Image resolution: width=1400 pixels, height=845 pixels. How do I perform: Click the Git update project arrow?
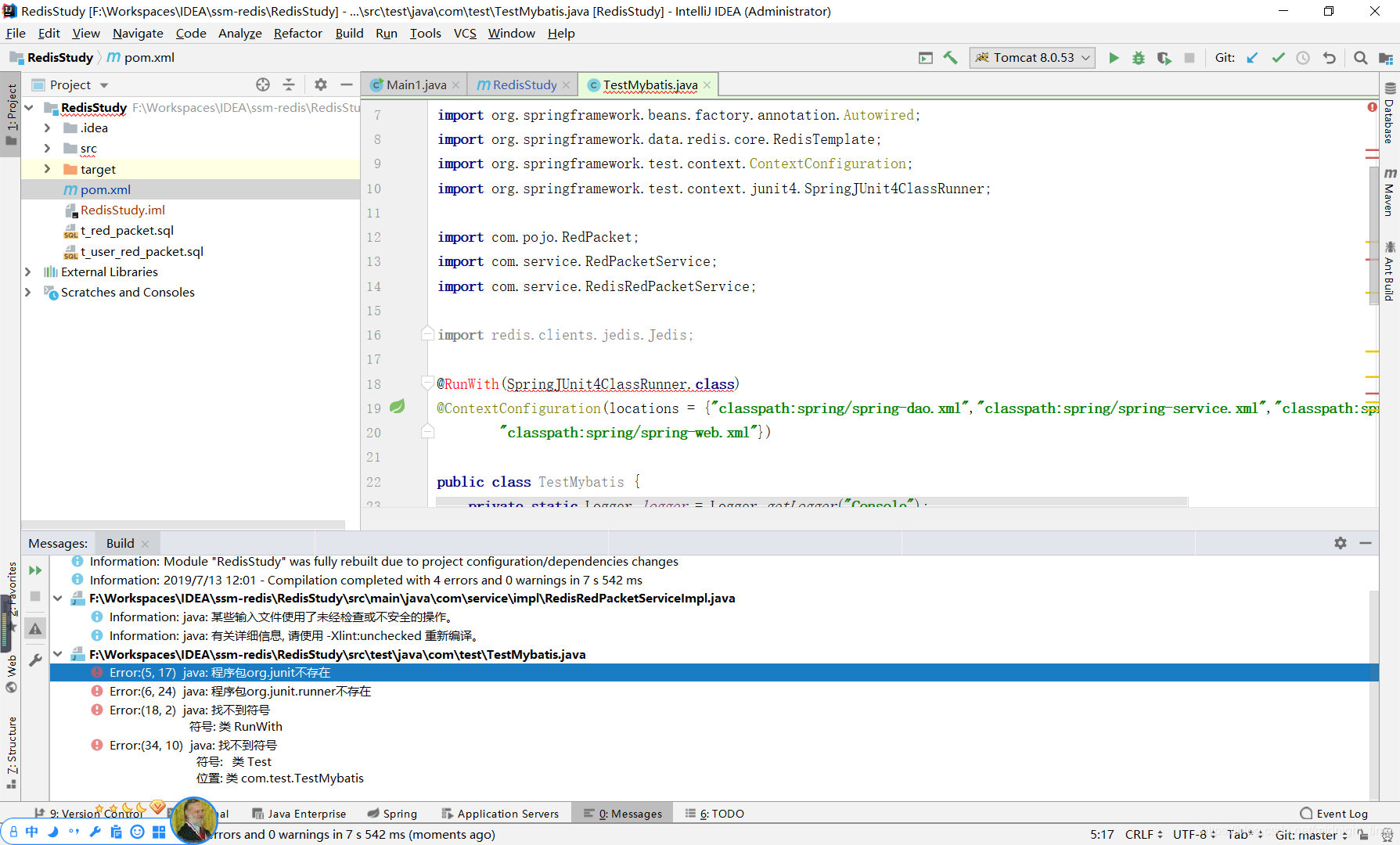pyautogui.click(x=1253, y=58)
